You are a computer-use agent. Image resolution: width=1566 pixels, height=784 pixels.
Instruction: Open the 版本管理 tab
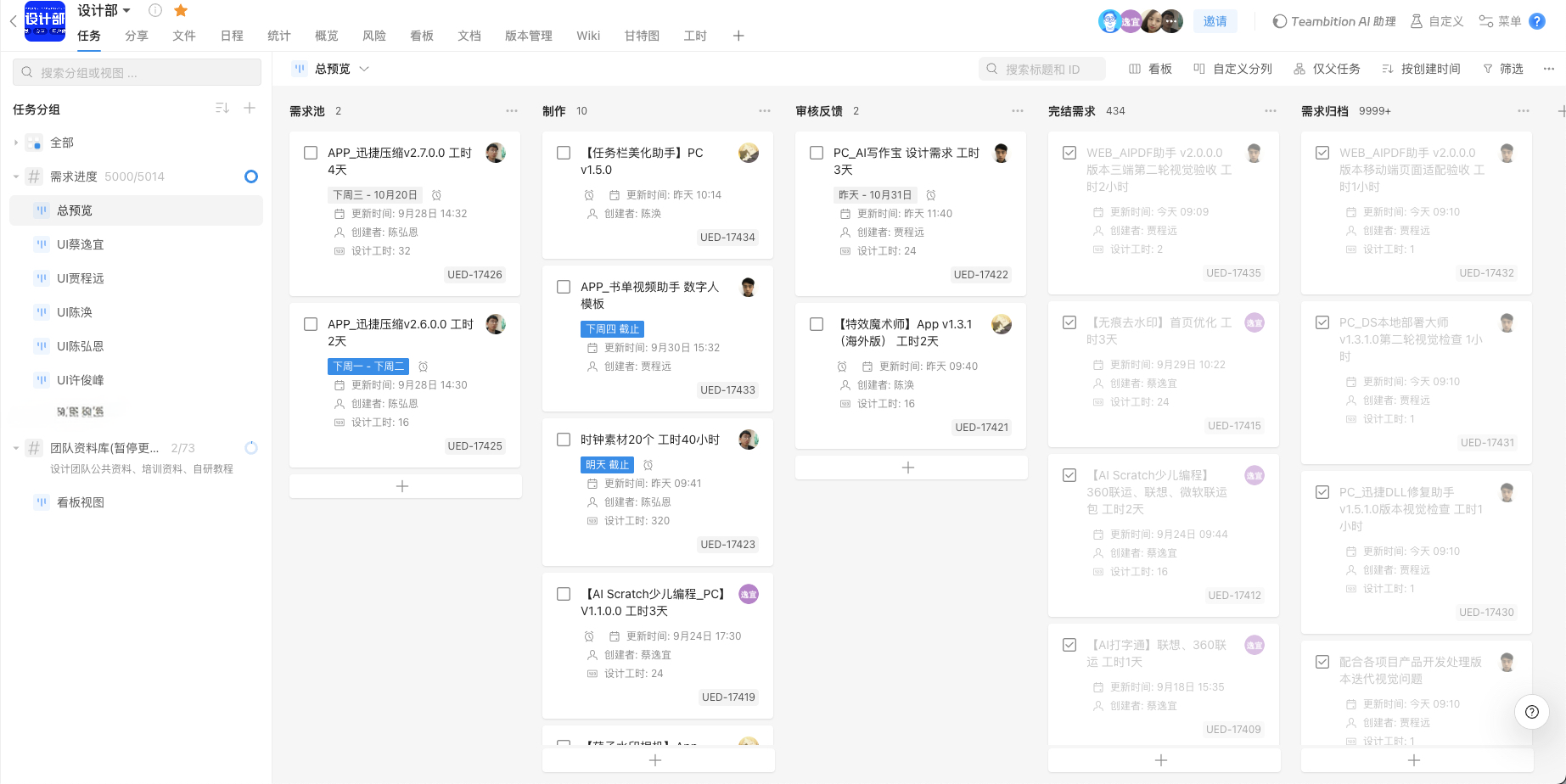[528, 36]
